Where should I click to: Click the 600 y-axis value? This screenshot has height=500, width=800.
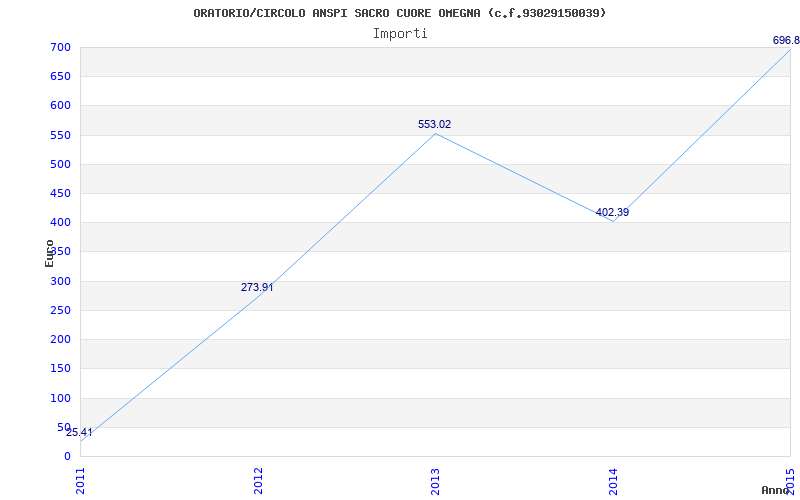pyautogui.click(x=60, y=106)
